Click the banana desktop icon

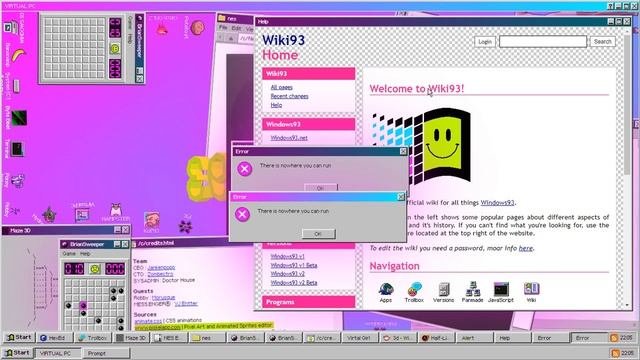pyautogui.click(x=18, y=55)
